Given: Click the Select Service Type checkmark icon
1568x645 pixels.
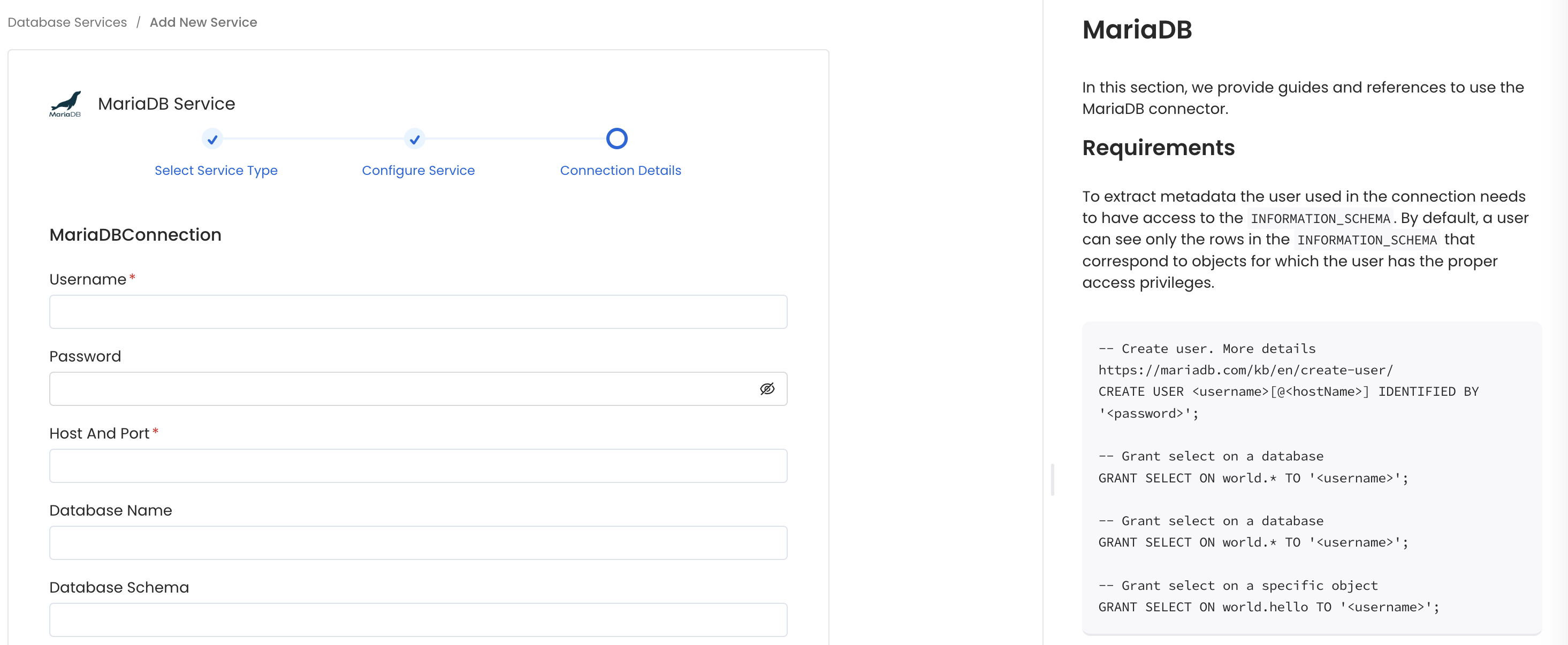Looking at the screenshot, I should click(212, 140).
